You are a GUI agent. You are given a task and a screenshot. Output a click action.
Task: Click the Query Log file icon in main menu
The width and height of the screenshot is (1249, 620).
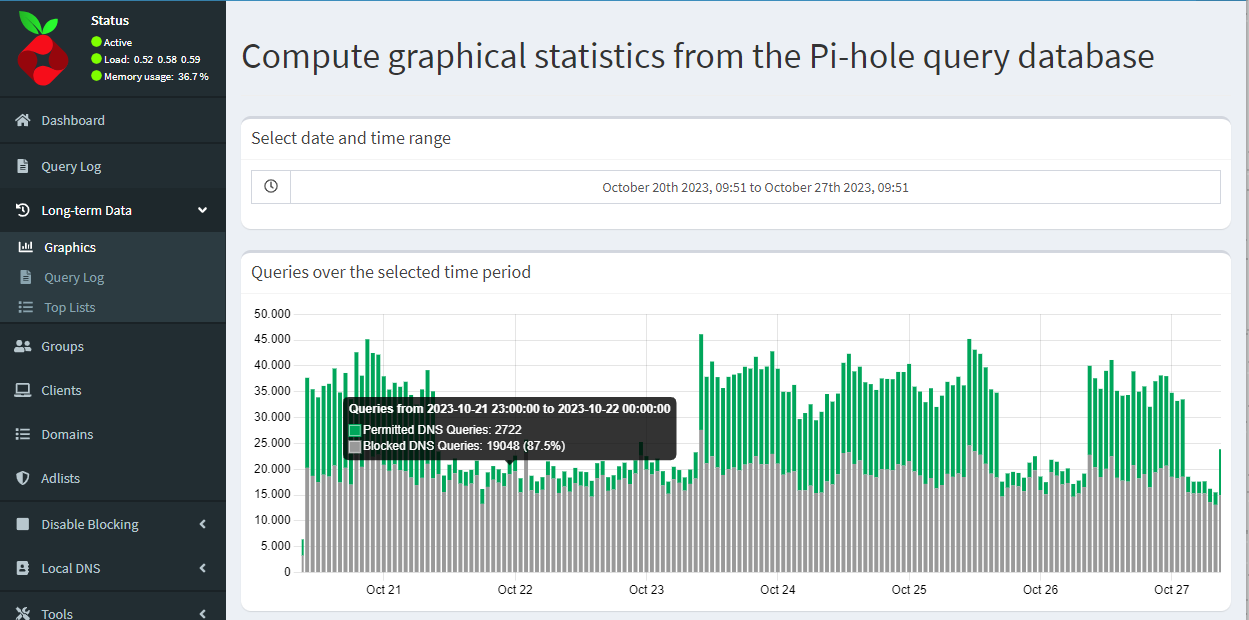click(22, 166)
